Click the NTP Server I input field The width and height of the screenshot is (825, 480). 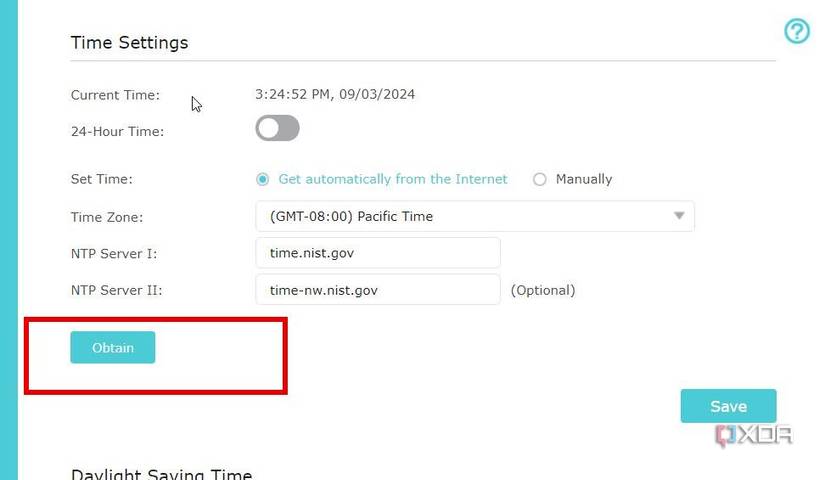pyautogui.click(x=378, y=253)
